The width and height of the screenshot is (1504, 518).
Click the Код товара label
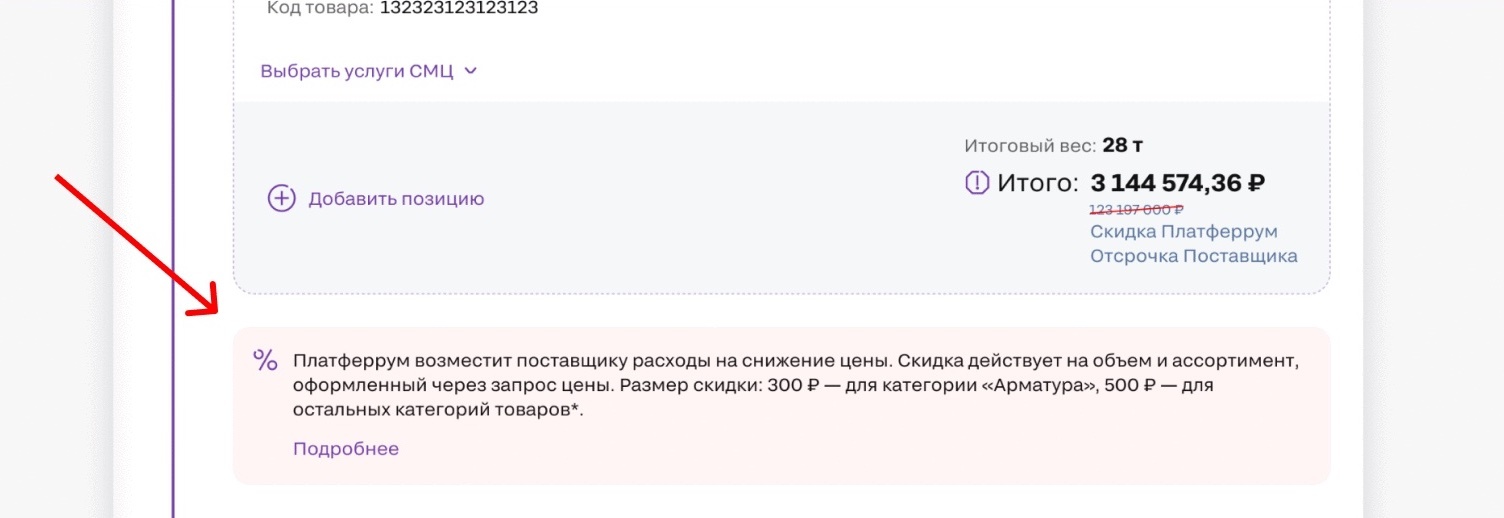pyautogui.click(x=321, y=8)
